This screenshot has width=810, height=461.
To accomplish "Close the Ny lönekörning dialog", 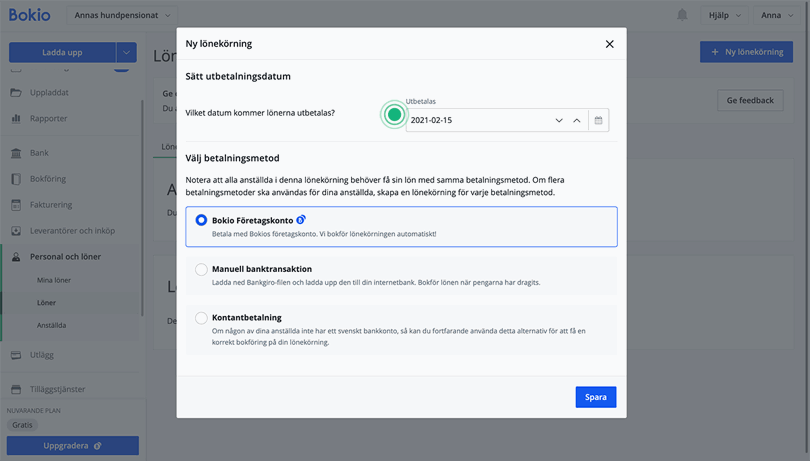I will [x=610, y=44].
